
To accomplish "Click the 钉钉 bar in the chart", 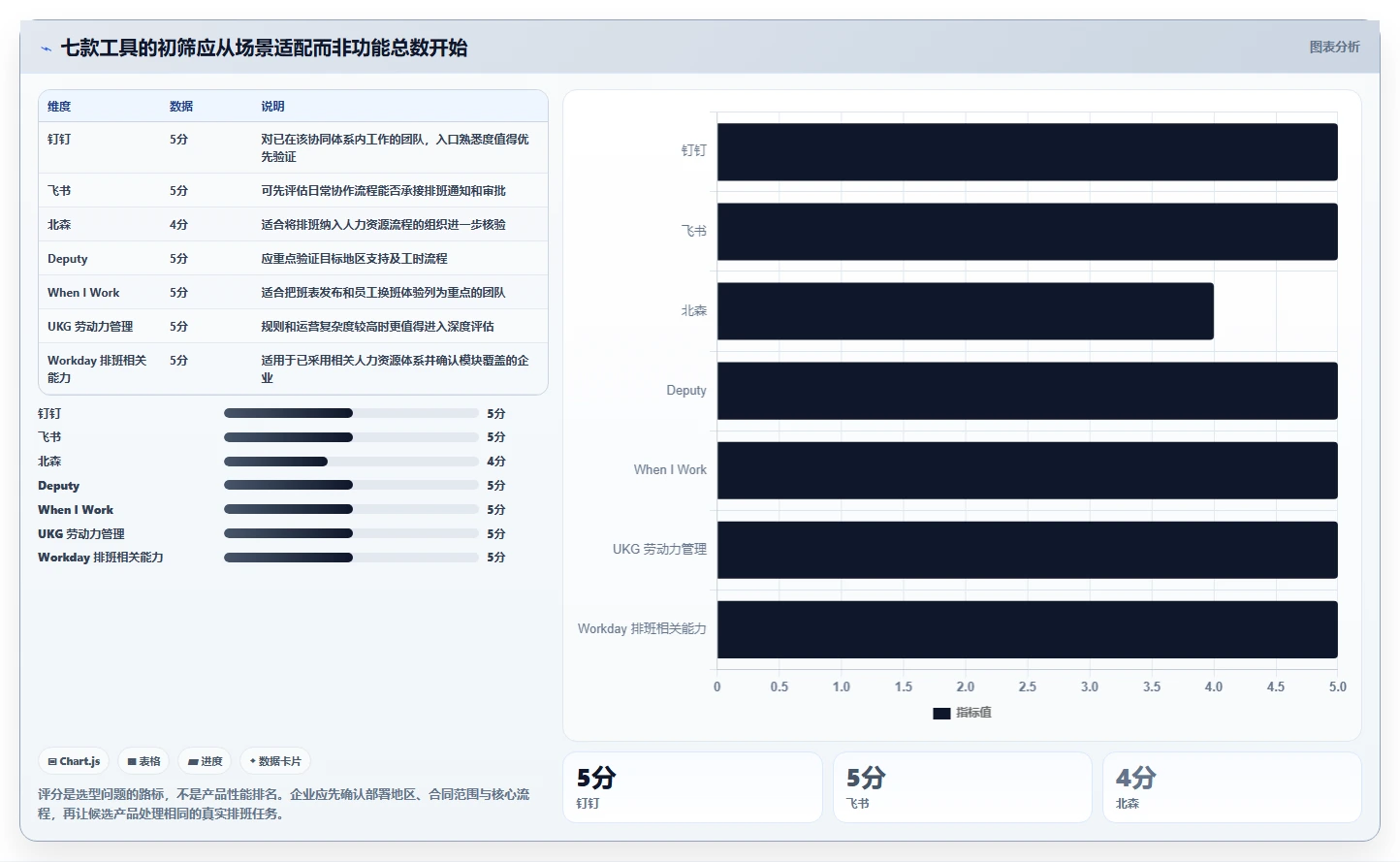I will (1028, 152).
